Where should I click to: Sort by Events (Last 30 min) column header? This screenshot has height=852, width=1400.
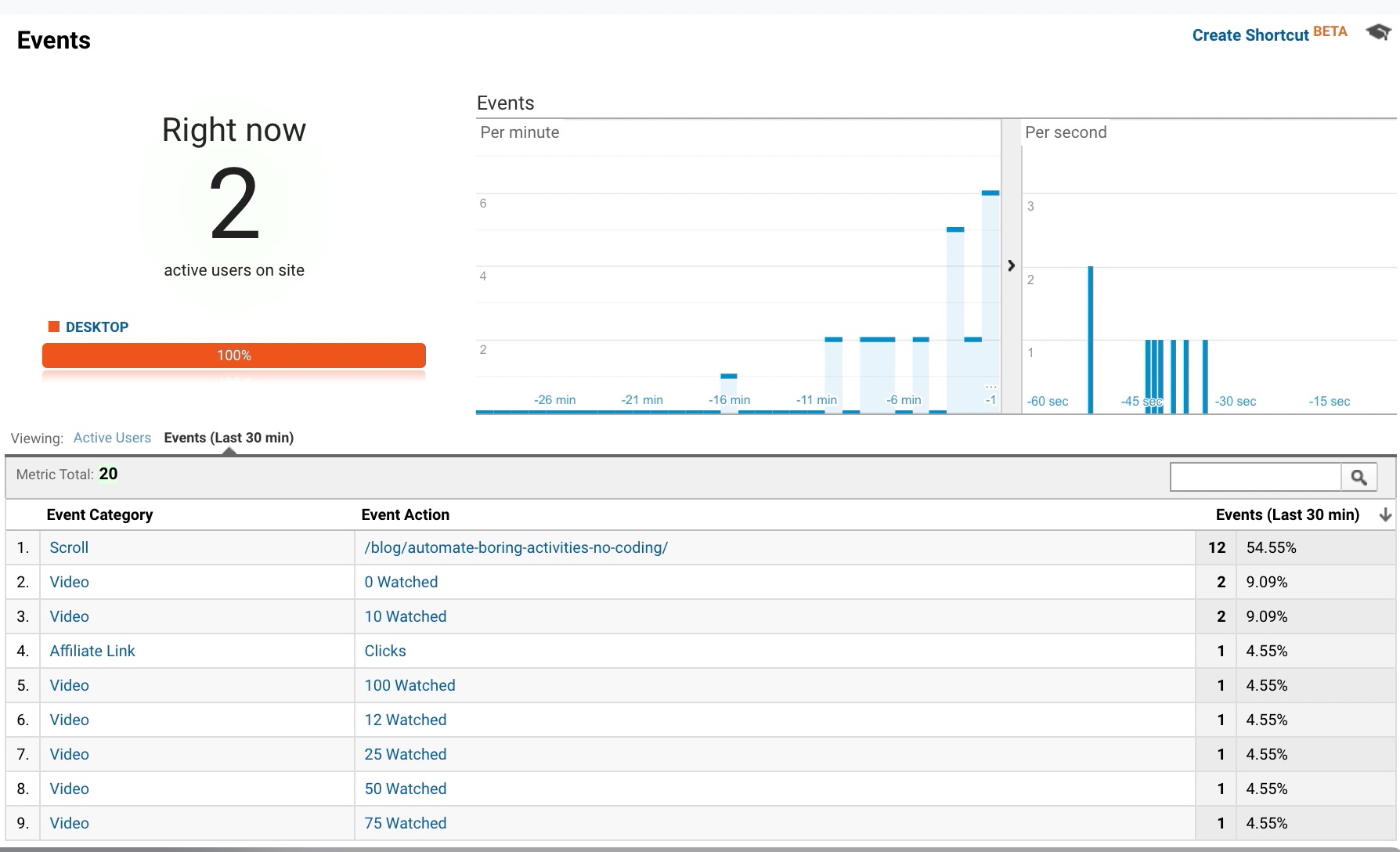click(1287, 514)
